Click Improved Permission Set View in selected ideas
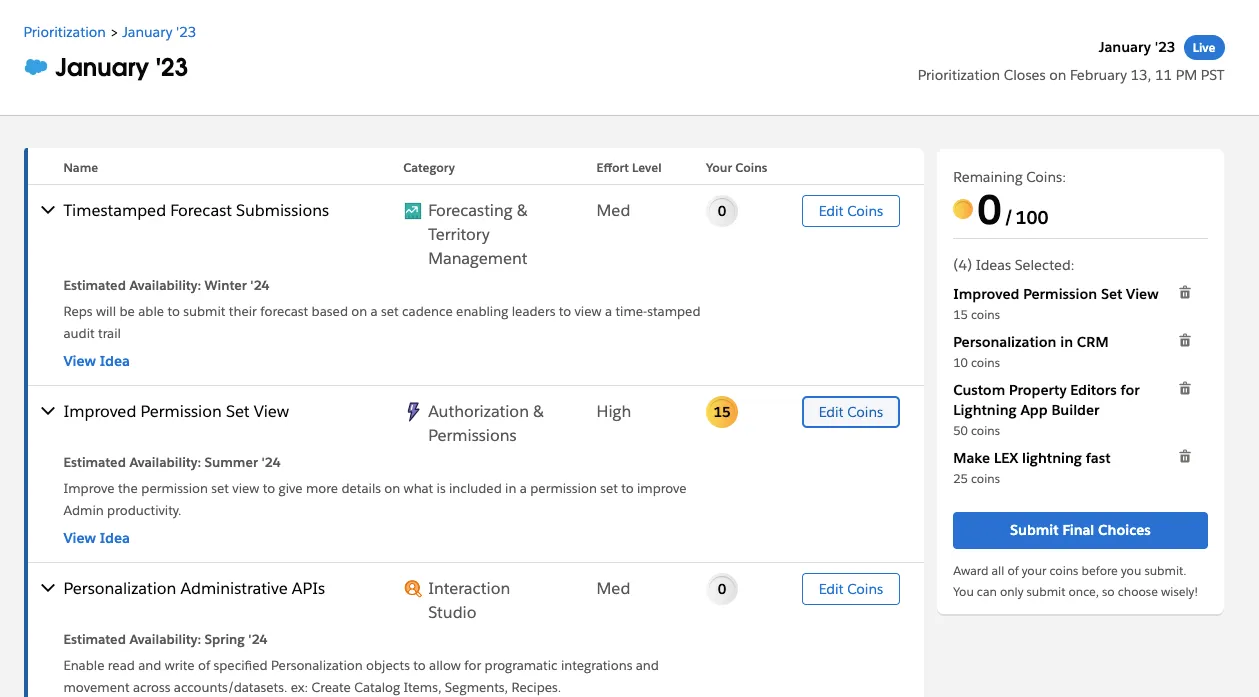 tap(1056, 294)
